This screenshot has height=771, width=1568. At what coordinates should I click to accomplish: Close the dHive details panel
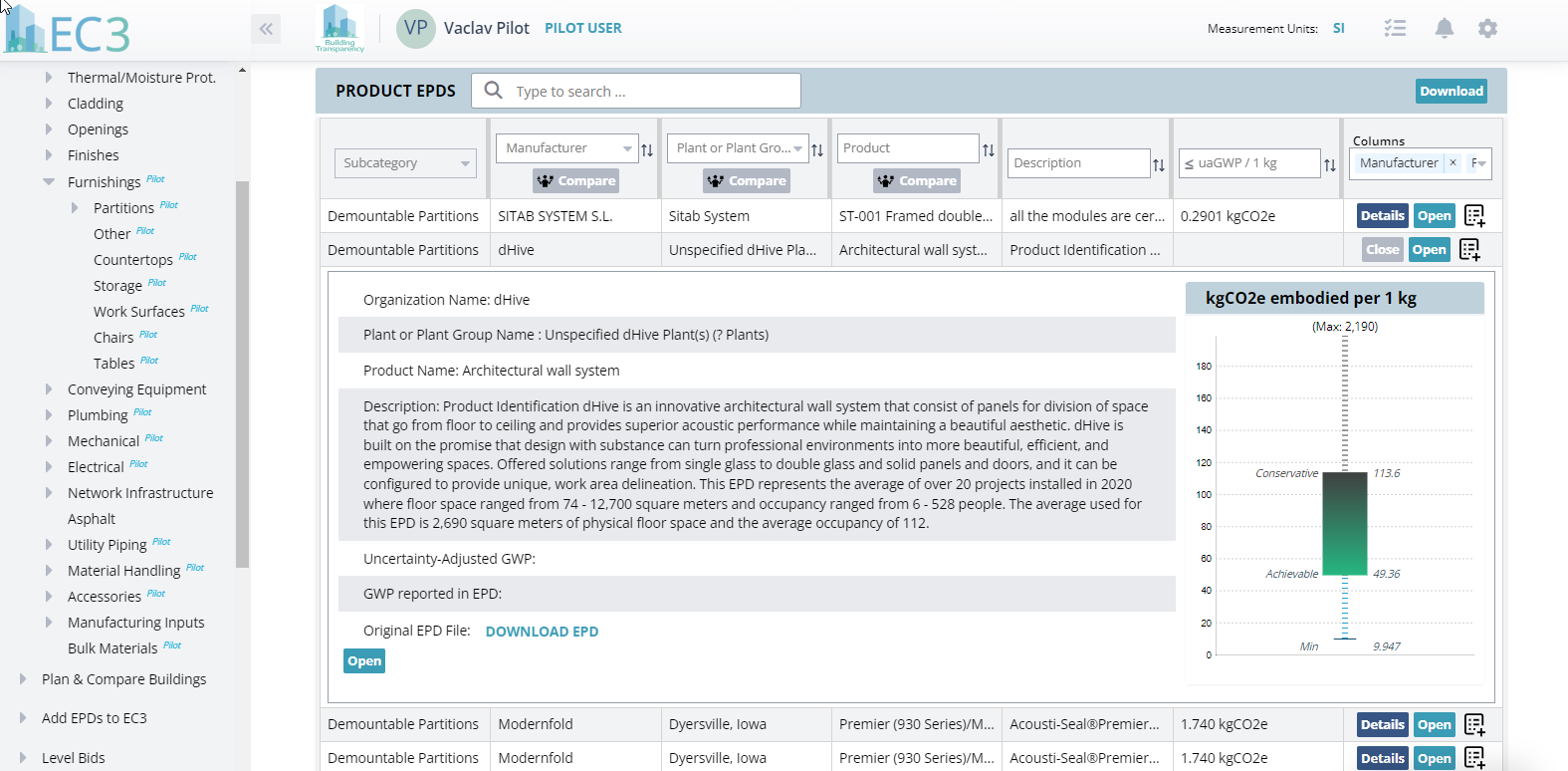[1383, 249]
